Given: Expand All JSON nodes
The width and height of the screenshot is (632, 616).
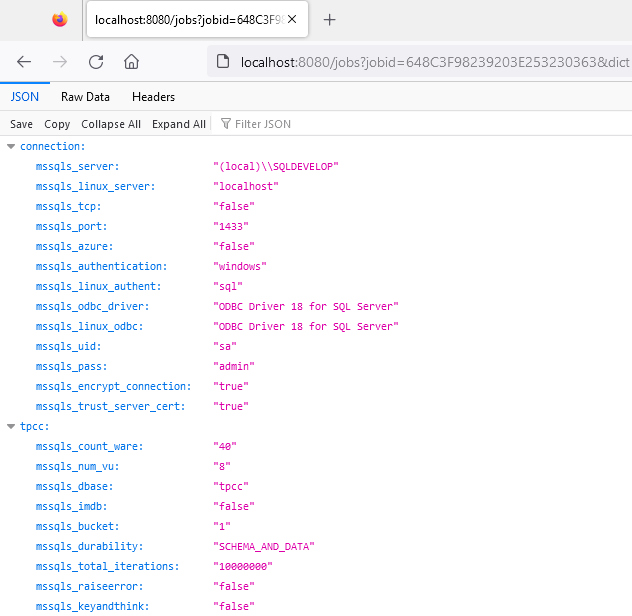Looking at the screenshot, I should 179,124.
